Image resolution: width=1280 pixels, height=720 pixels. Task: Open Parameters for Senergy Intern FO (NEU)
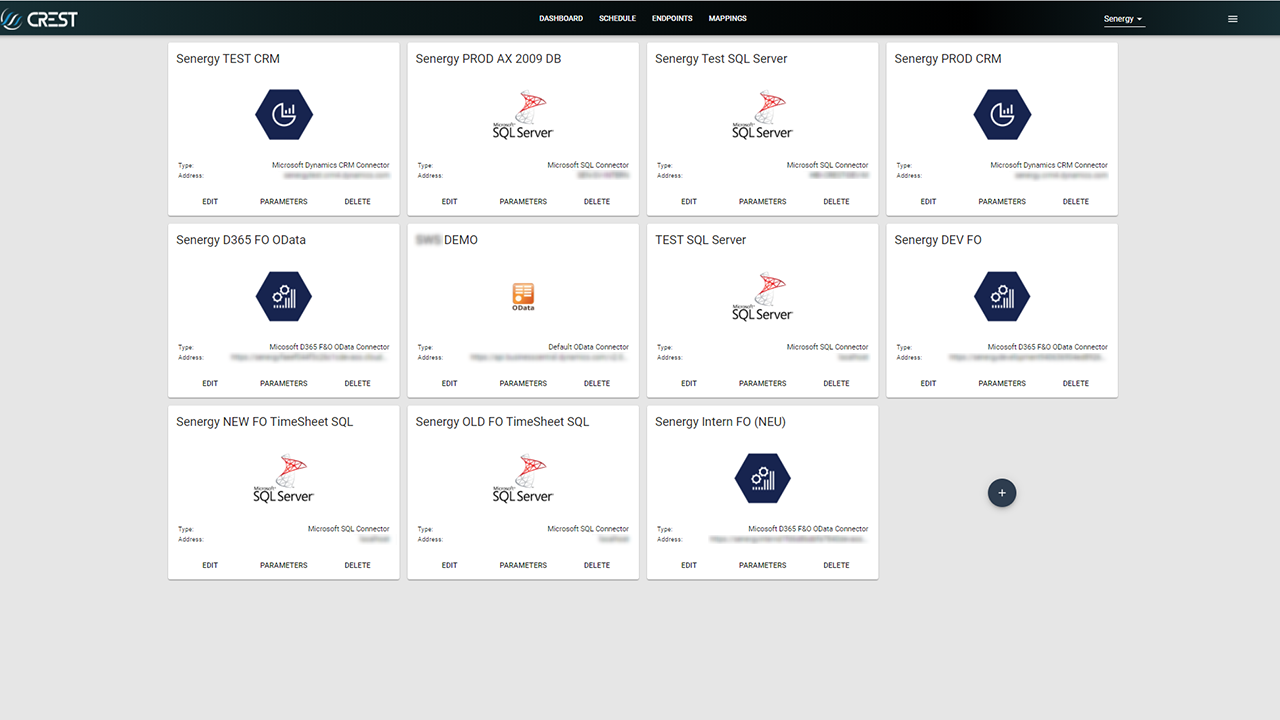click(763, 565)
